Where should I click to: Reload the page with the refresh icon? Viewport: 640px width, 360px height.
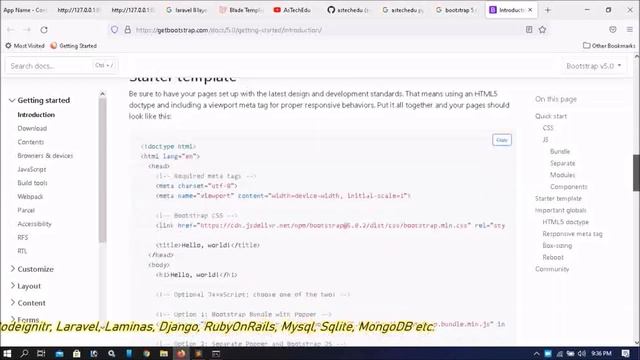click(x=44, y=30)
